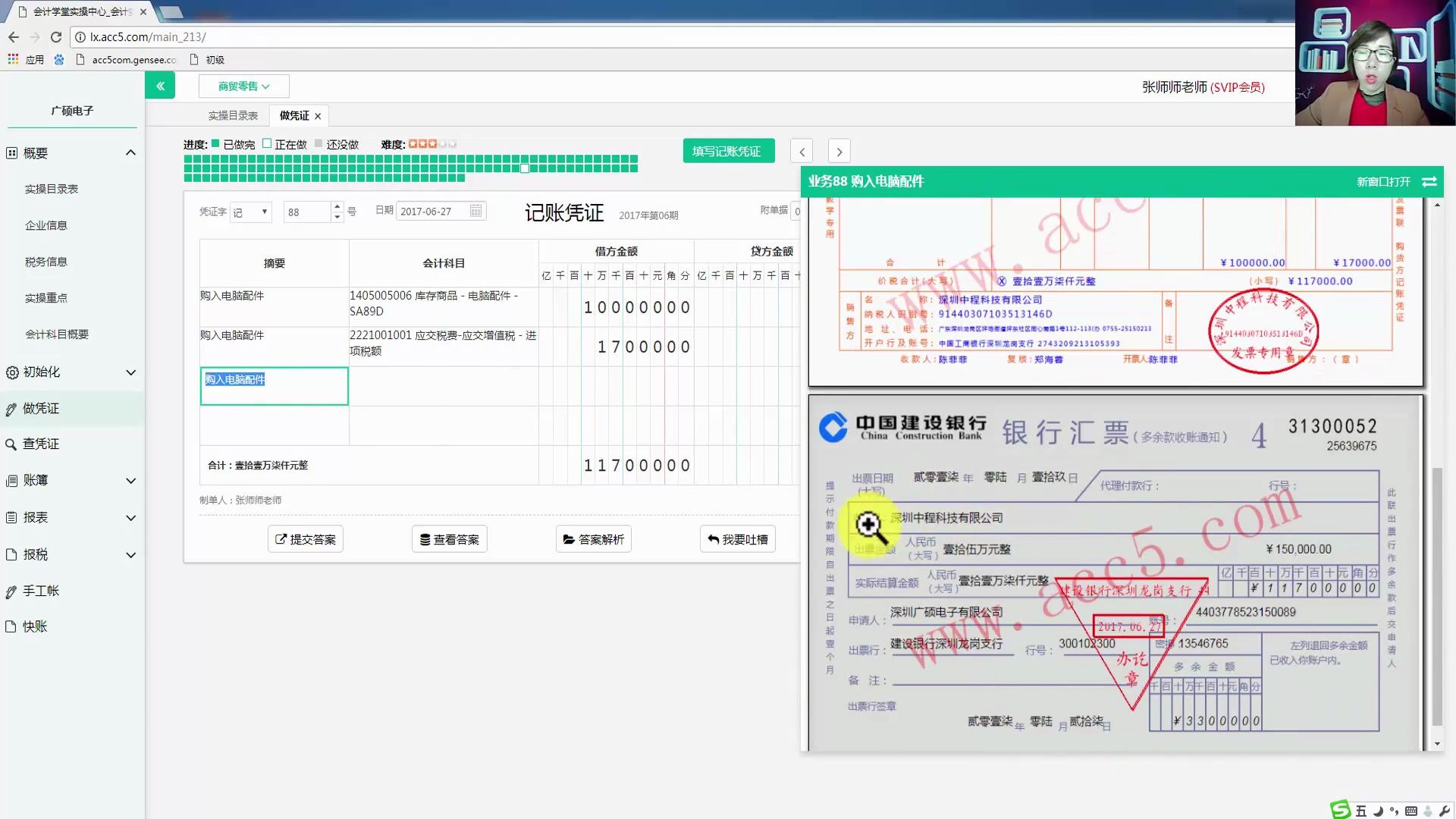Click the 快账 document icon
Image resolution: width=1456 pixels, height=819 pixels.
click(x=11, y=626)
